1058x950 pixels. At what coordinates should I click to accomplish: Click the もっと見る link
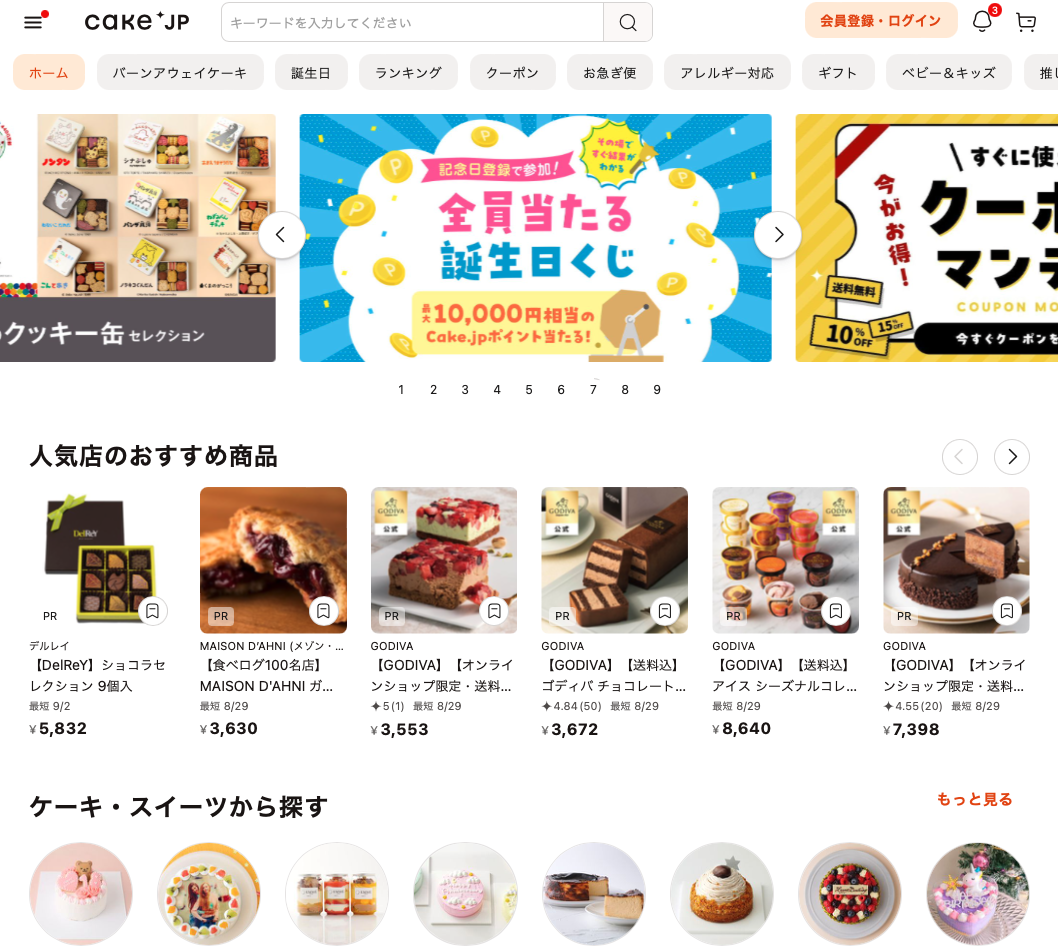974,799
